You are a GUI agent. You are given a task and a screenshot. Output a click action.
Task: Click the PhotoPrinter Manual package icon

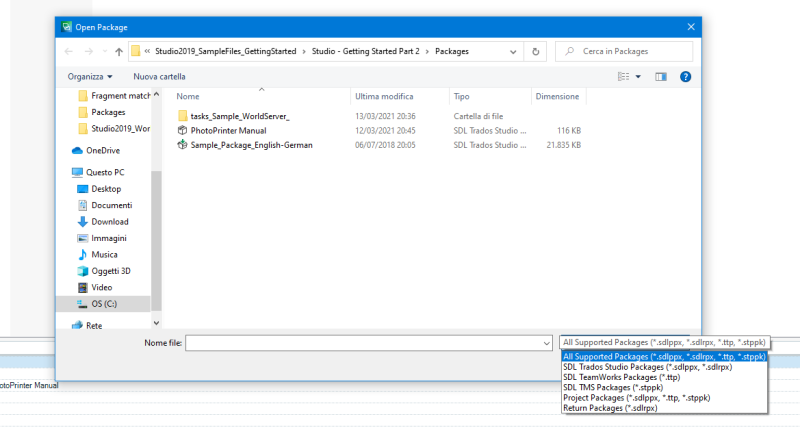pos(182,131)
